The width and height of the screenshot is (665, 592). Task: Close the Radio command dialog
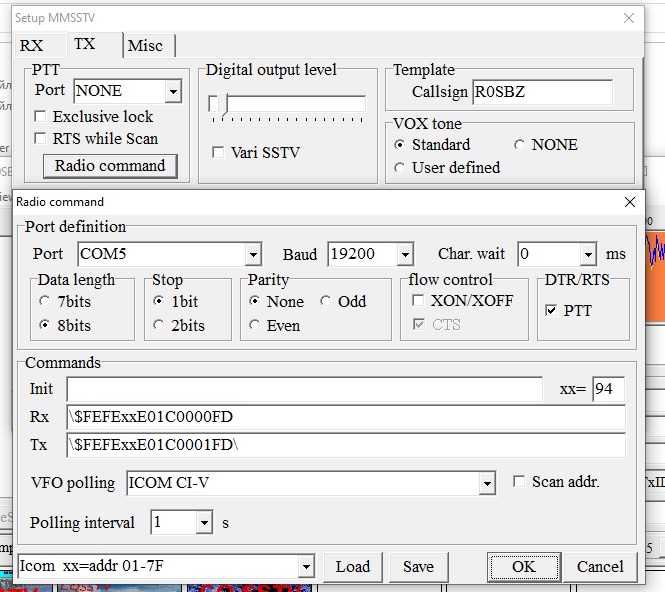pyautogui.click(x=630, y=202)
